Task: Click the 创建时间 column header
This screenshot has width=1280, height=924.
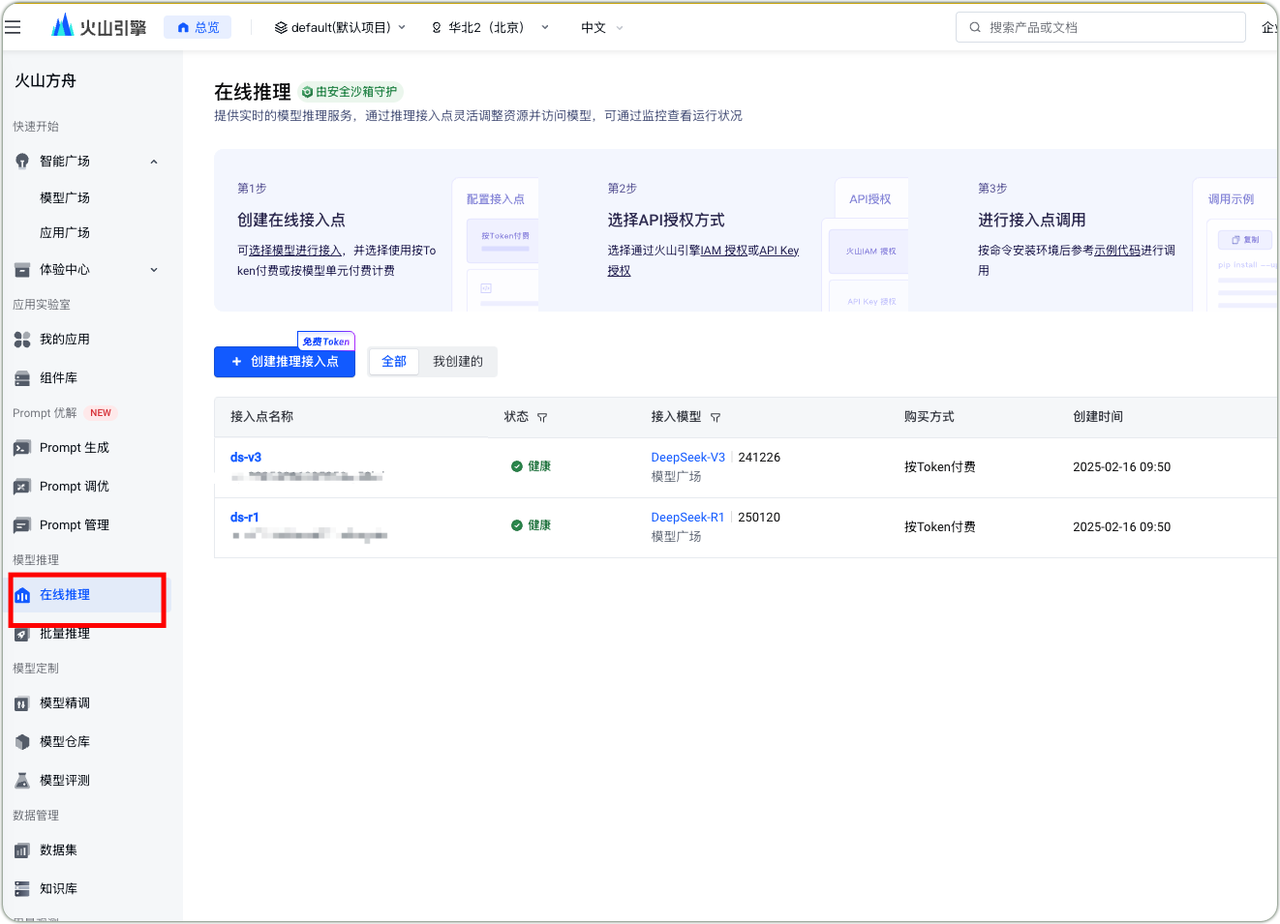Action: coord(1098,417)
